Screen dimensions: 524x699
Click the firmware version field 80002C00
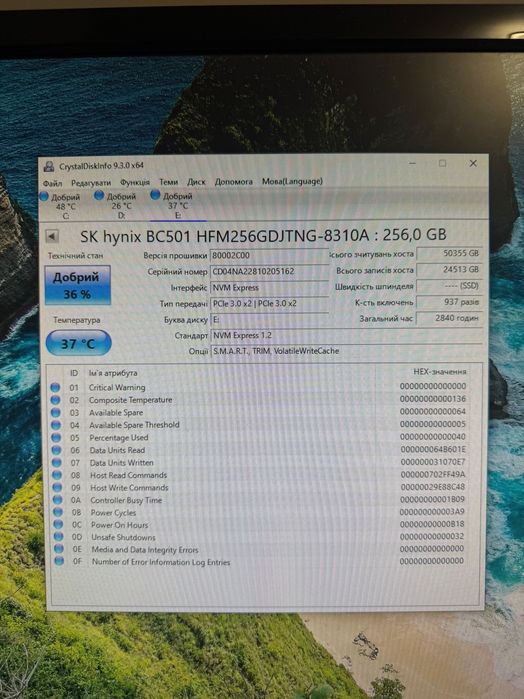[269, 255]
